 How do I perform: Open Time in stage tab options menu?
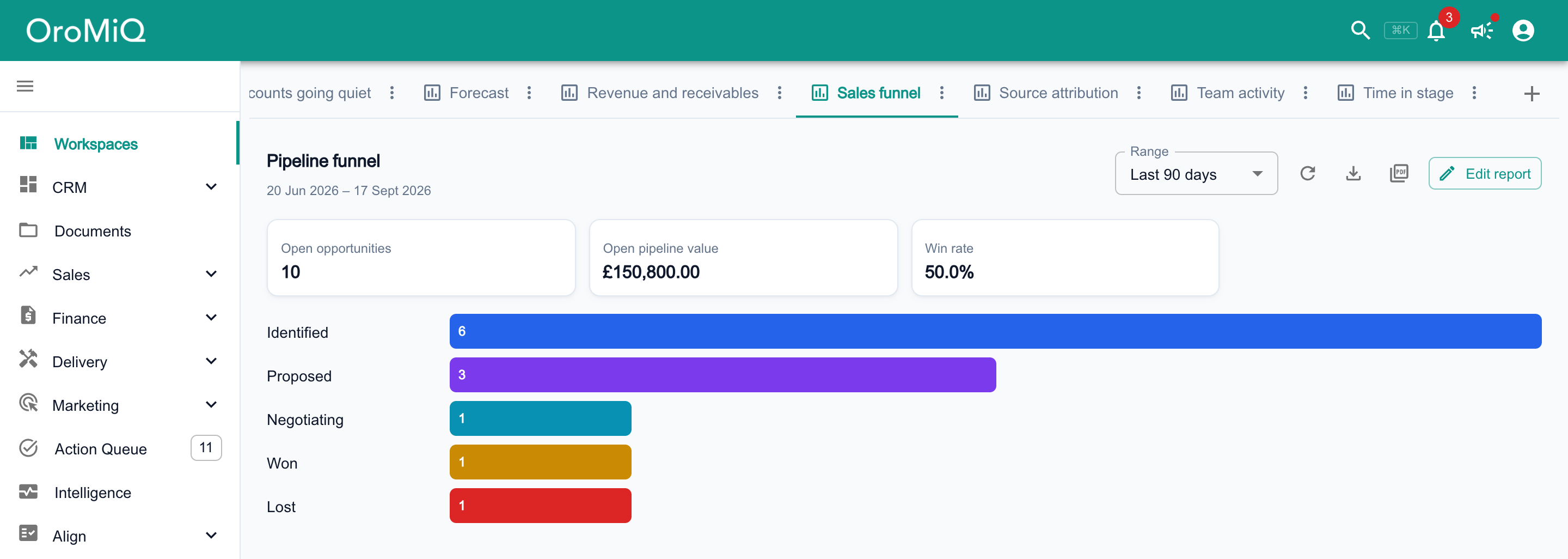click(x=1474, y=93)
